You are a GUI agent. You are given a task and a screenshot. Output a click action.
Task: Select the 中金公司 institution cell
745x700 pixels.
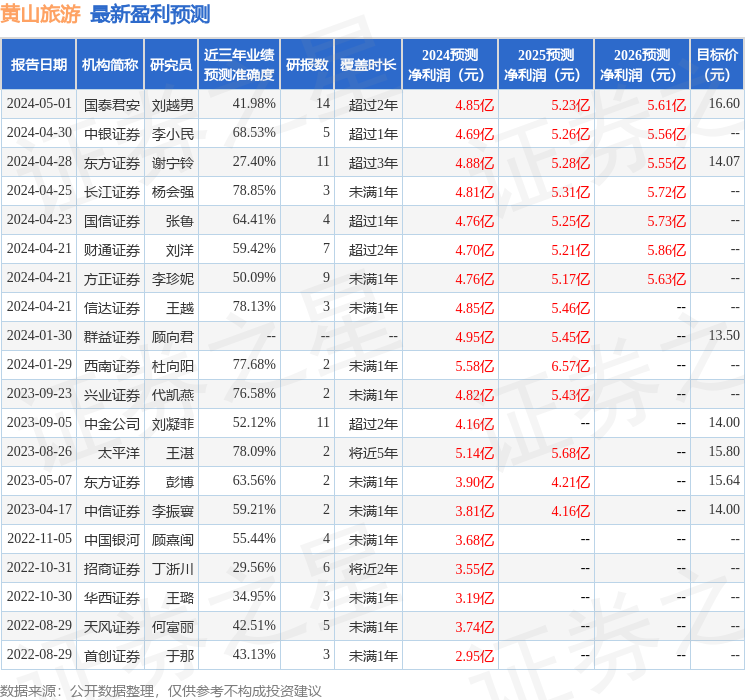pos(112,424)
